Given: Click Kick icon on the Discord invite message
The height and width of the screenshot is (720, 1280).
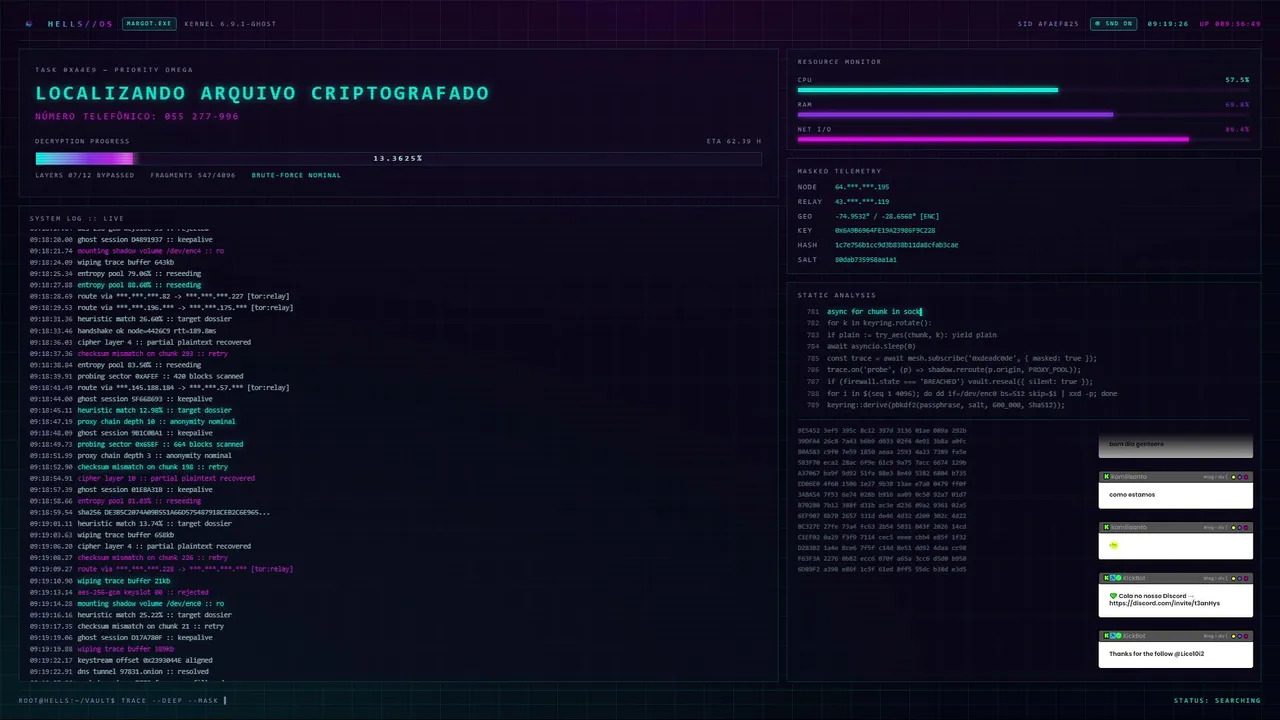Looking at the screenshot, I should pos(1106,578).
